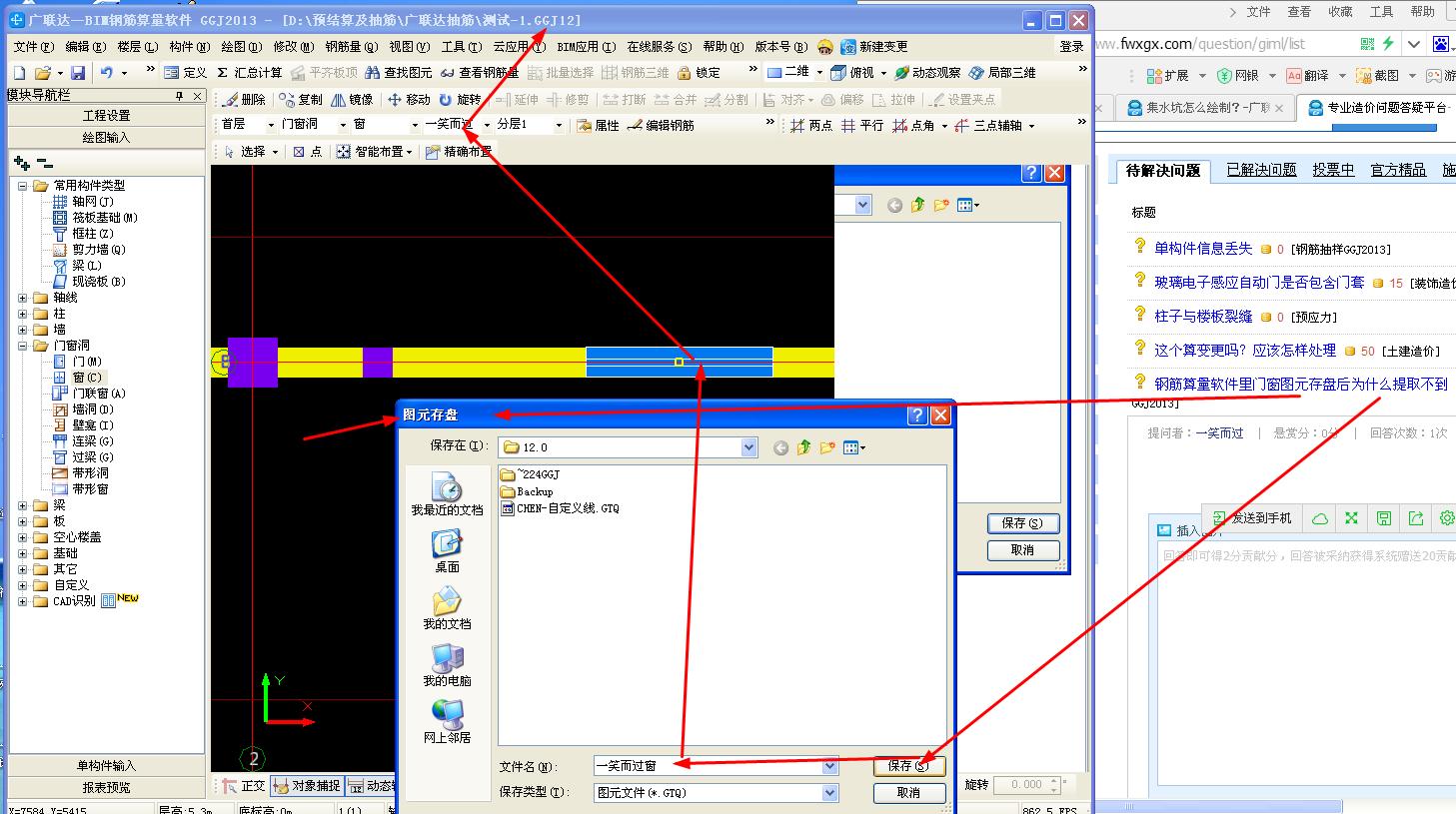The height and width of the screenshot is (814, 1456).
Task: Click the 删除 delete tool
Action: [245, 100]
